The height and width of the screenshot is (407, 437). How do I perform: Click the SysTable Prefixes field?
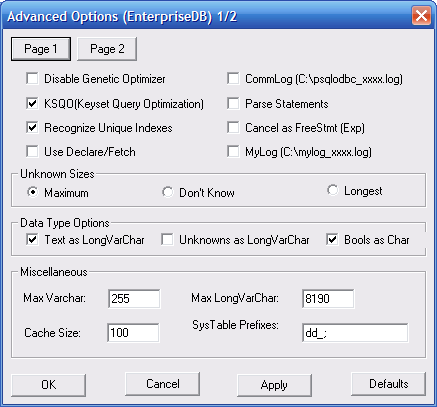(355, 333)
